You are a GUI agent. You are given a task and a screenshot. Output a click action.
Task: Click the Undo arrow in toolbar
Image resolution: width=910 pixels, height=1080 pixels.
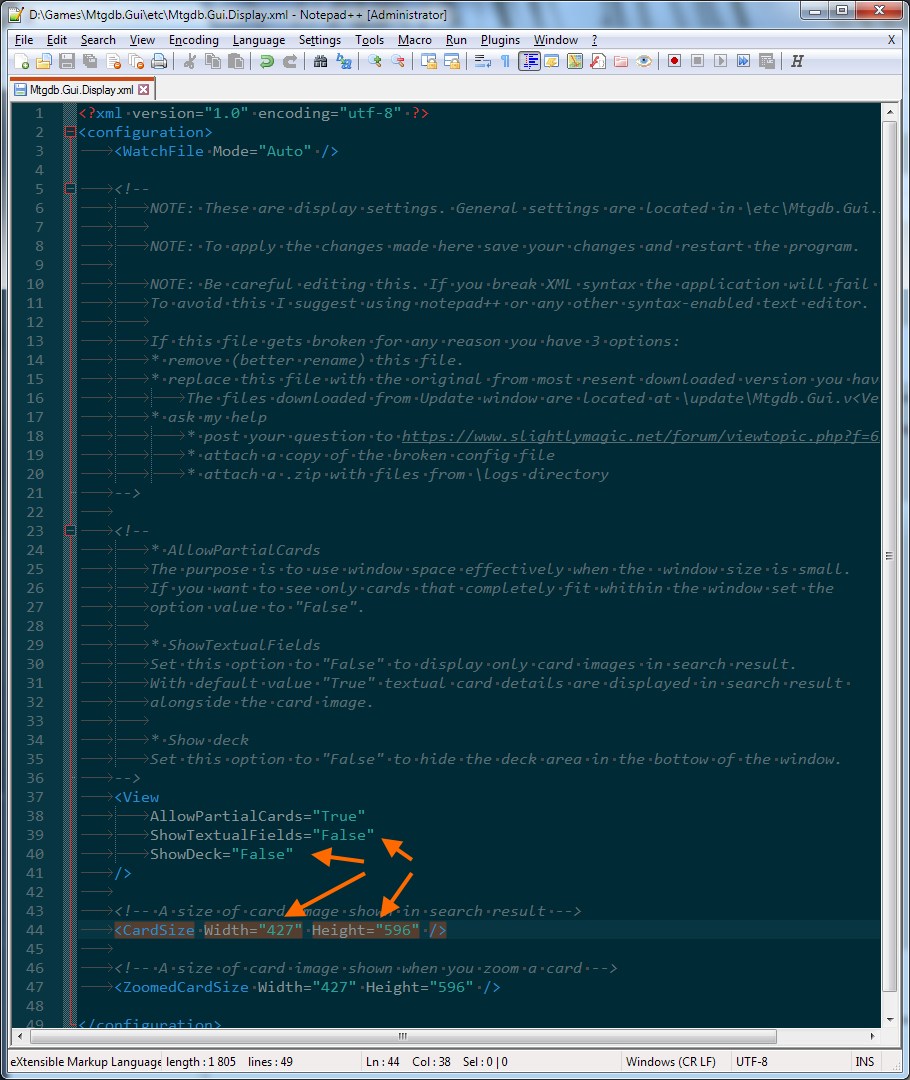[266, 61]
